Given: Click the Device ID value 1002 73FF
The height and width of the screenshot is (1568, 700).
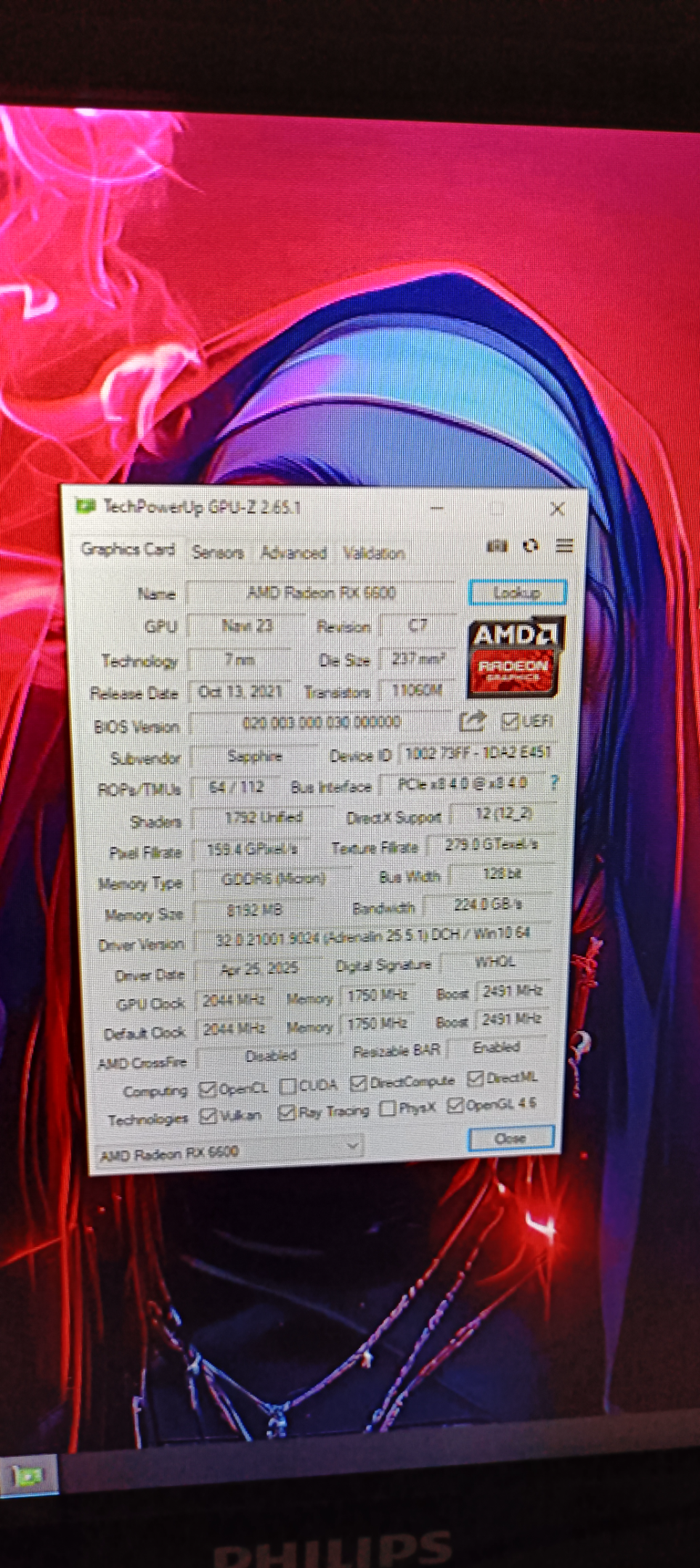Looking at the screenshot, I should pyautogui.click(x=477, y=753).
